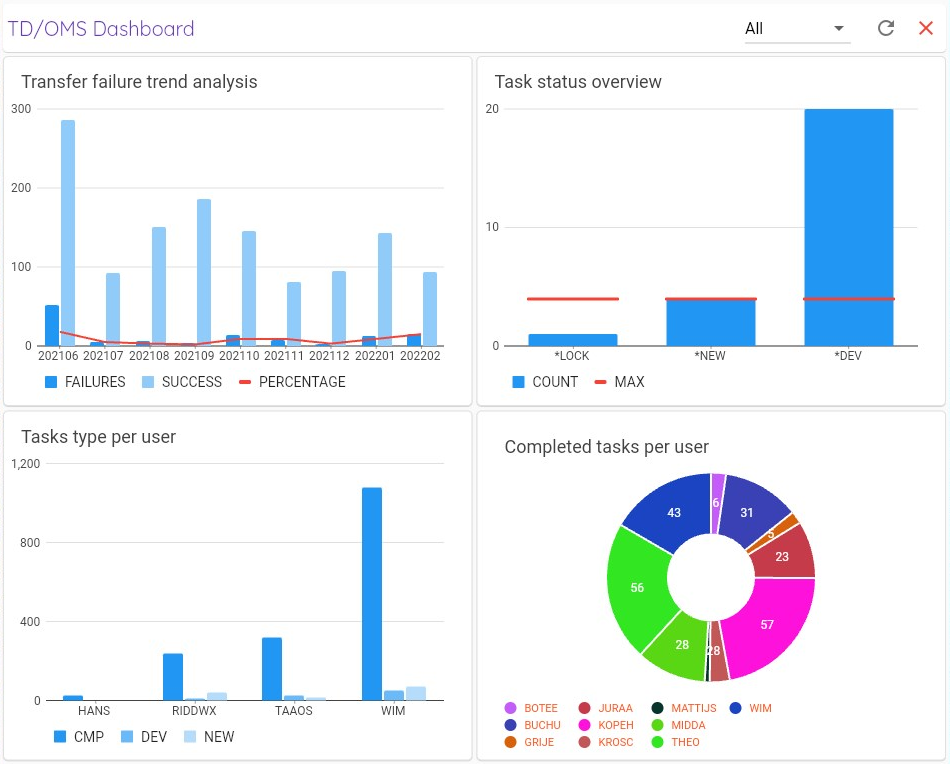Screen dimensions: 950x764
Task: Click the THEO legend dot
Action: 657,742
